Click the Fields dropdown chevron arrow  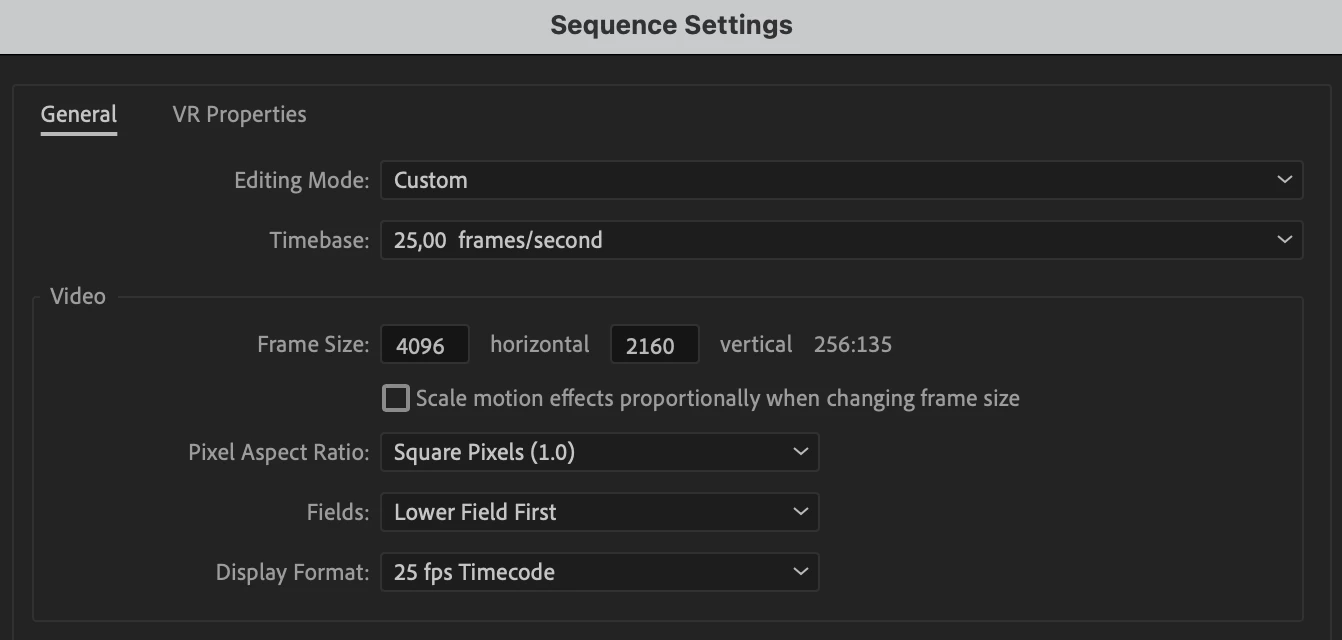coord(800,512)
